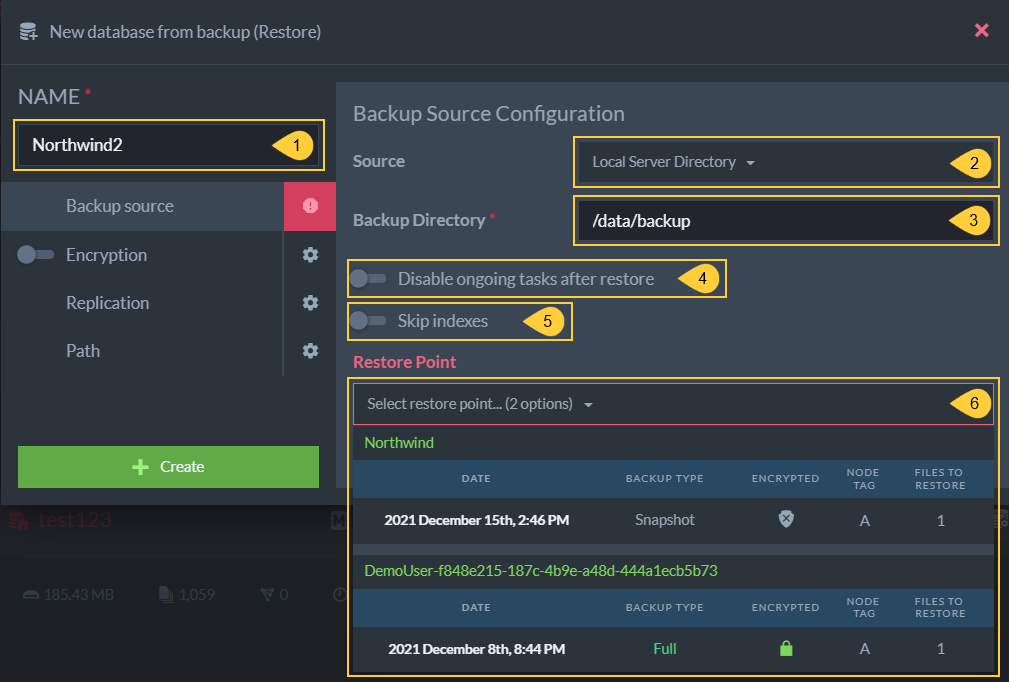Click the 185.43 MB storage size stat

68,594
